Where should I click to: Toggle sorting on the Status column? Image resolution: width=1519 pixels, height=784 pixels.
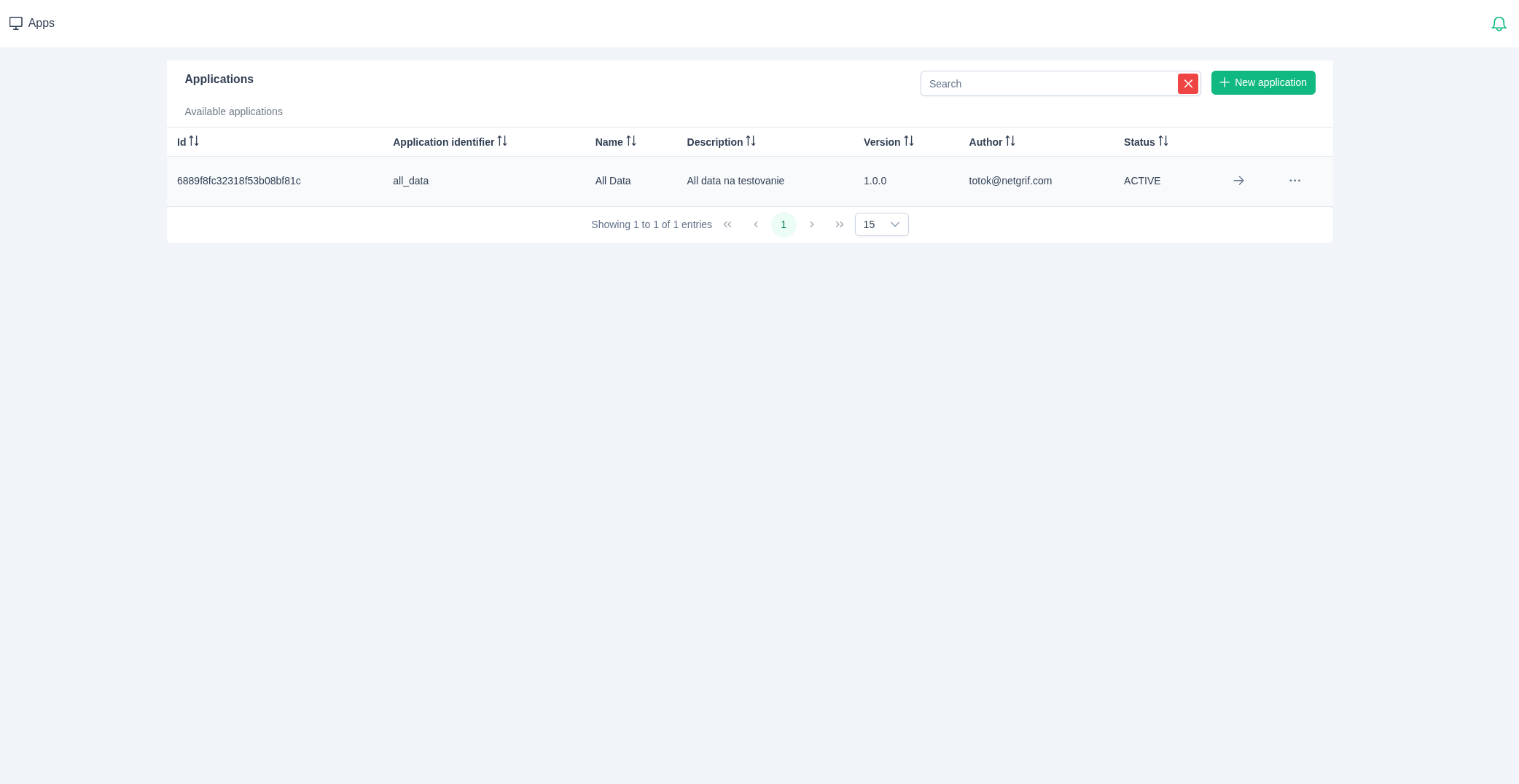pos(1163,141)
